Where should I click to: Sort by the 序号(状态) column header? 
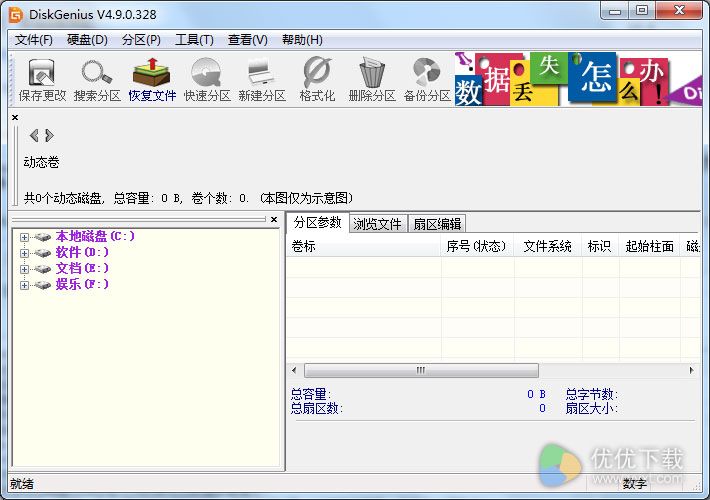tap(477, 246)
